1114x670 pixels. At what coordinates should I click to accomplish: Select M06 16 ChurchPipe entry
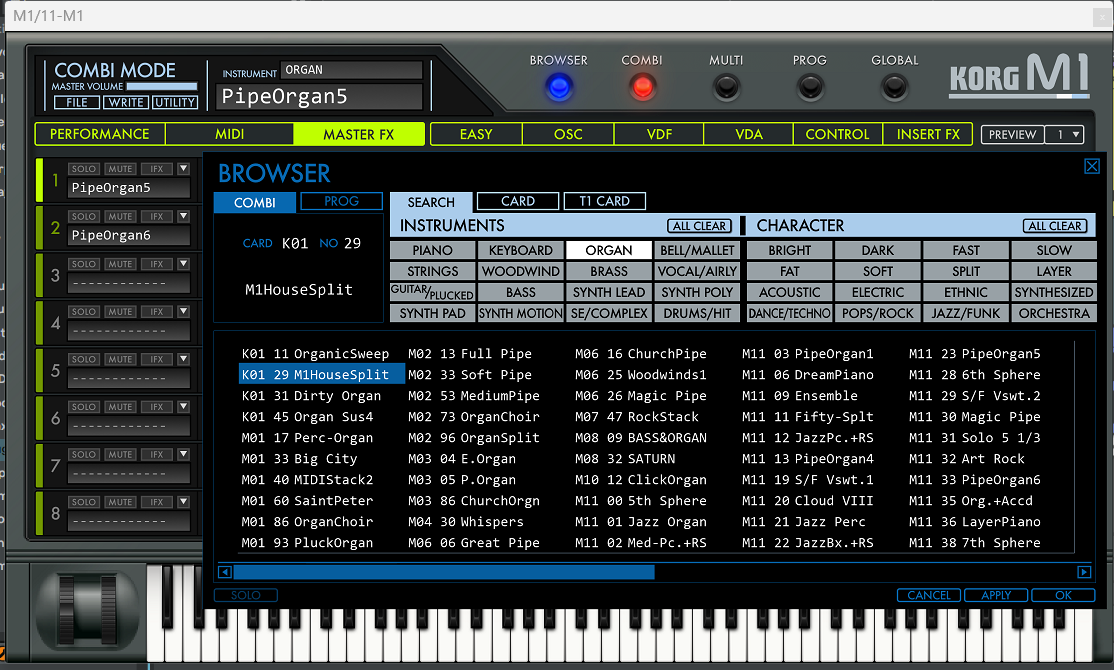tap(641, 354)
